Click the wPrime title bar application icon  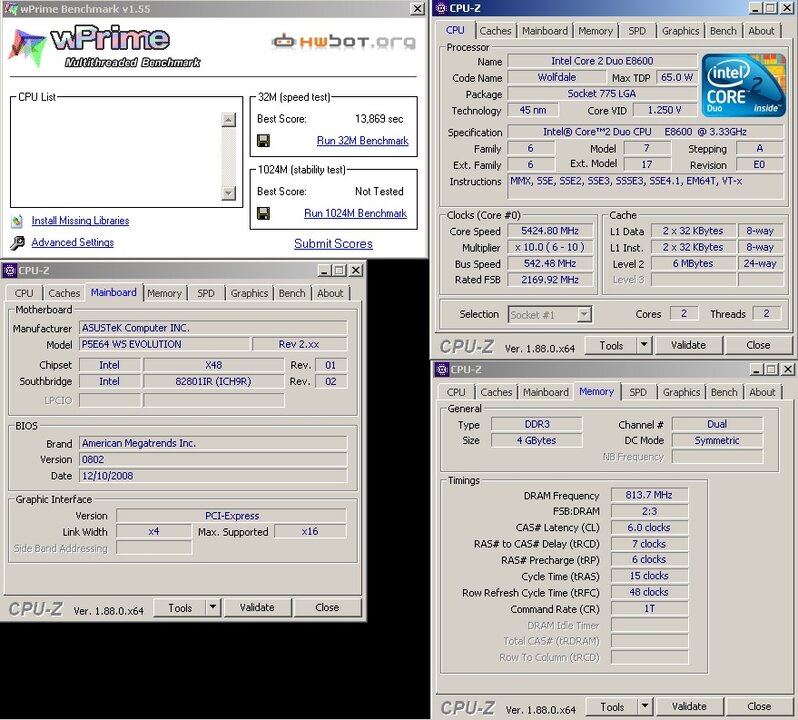tap(11, 9)
